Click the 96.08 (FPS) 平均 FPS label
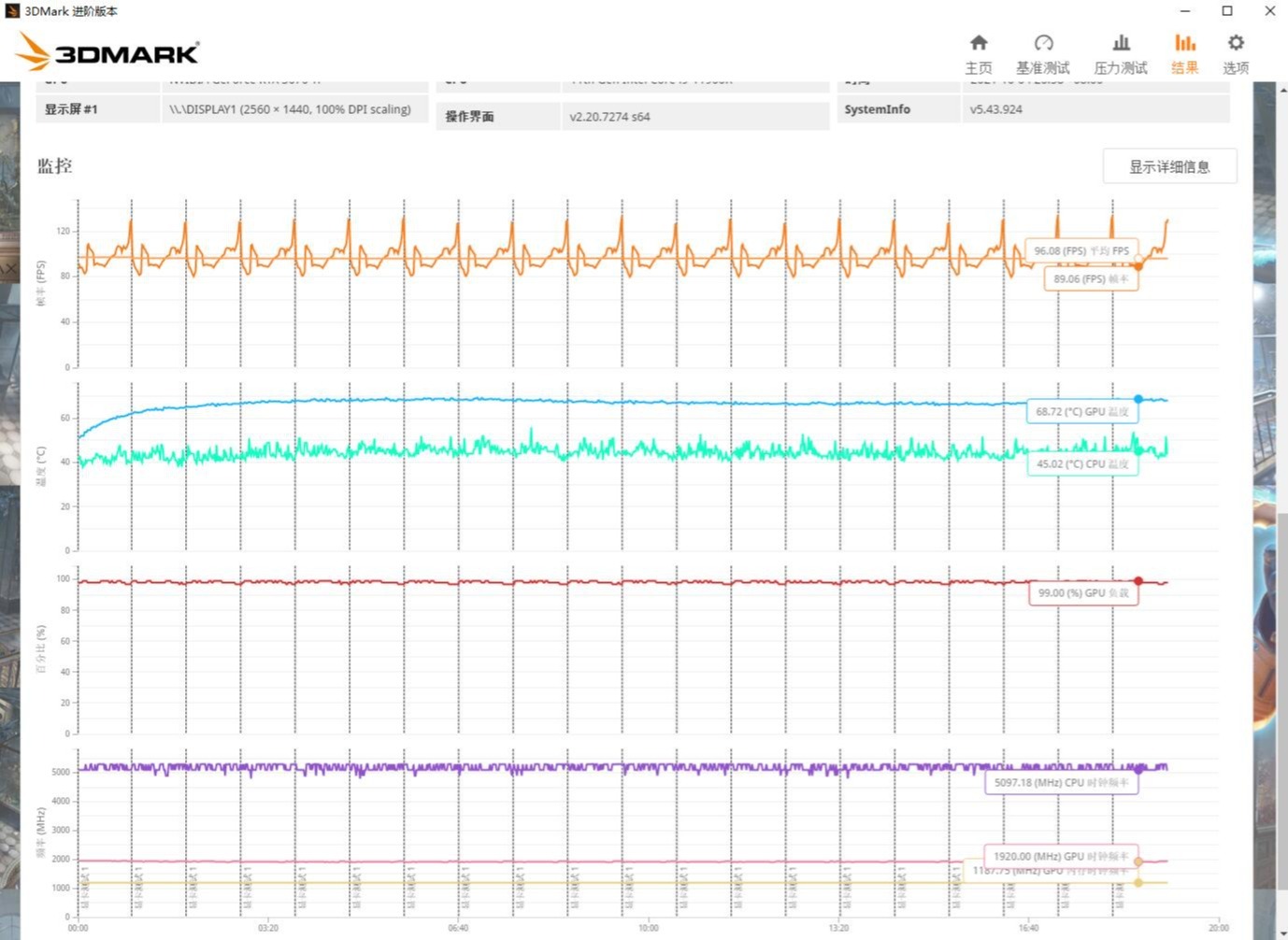 pyautogui.click(x=1081, y=250)
